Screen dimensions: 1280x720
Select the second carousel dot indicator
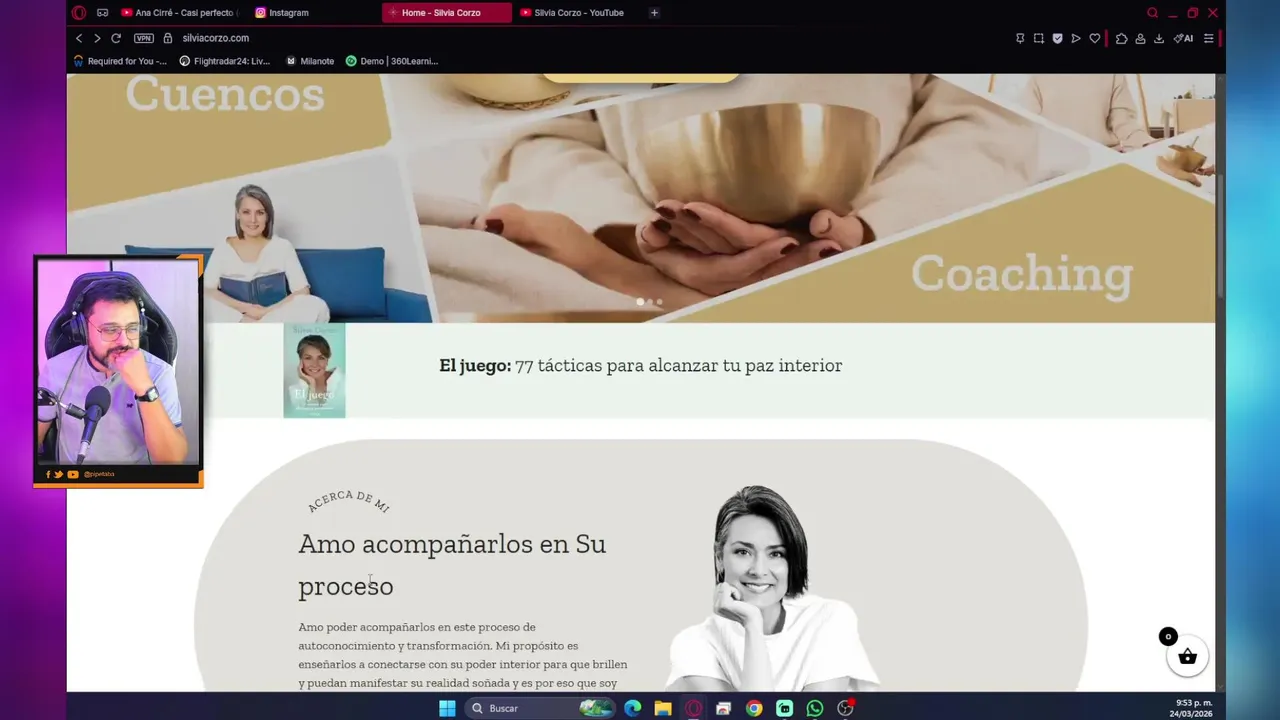coord(650,301)
